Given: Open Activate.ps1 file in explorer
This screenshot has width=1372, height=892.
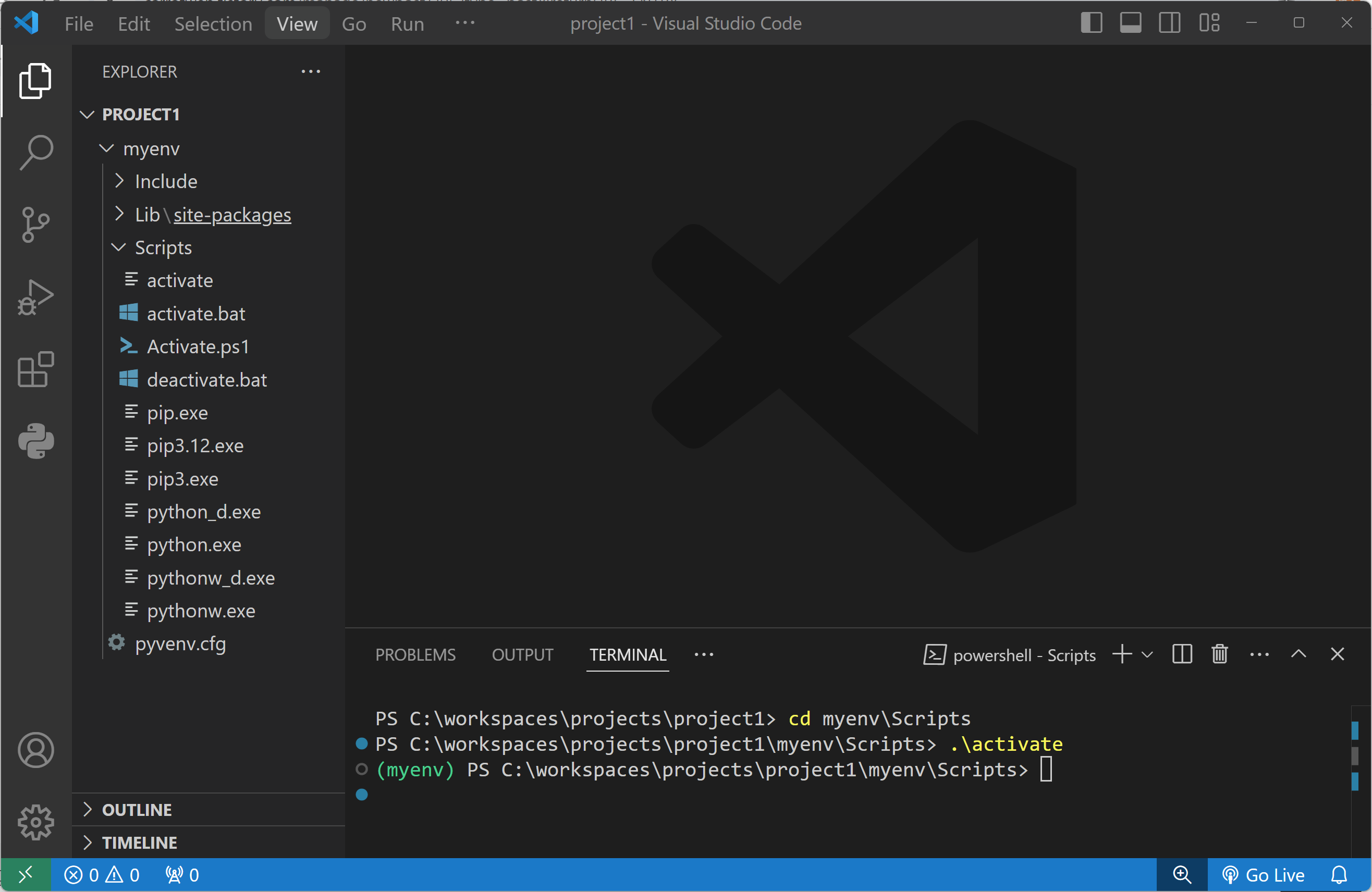Looking at the screenshot, I should point(198,347).
